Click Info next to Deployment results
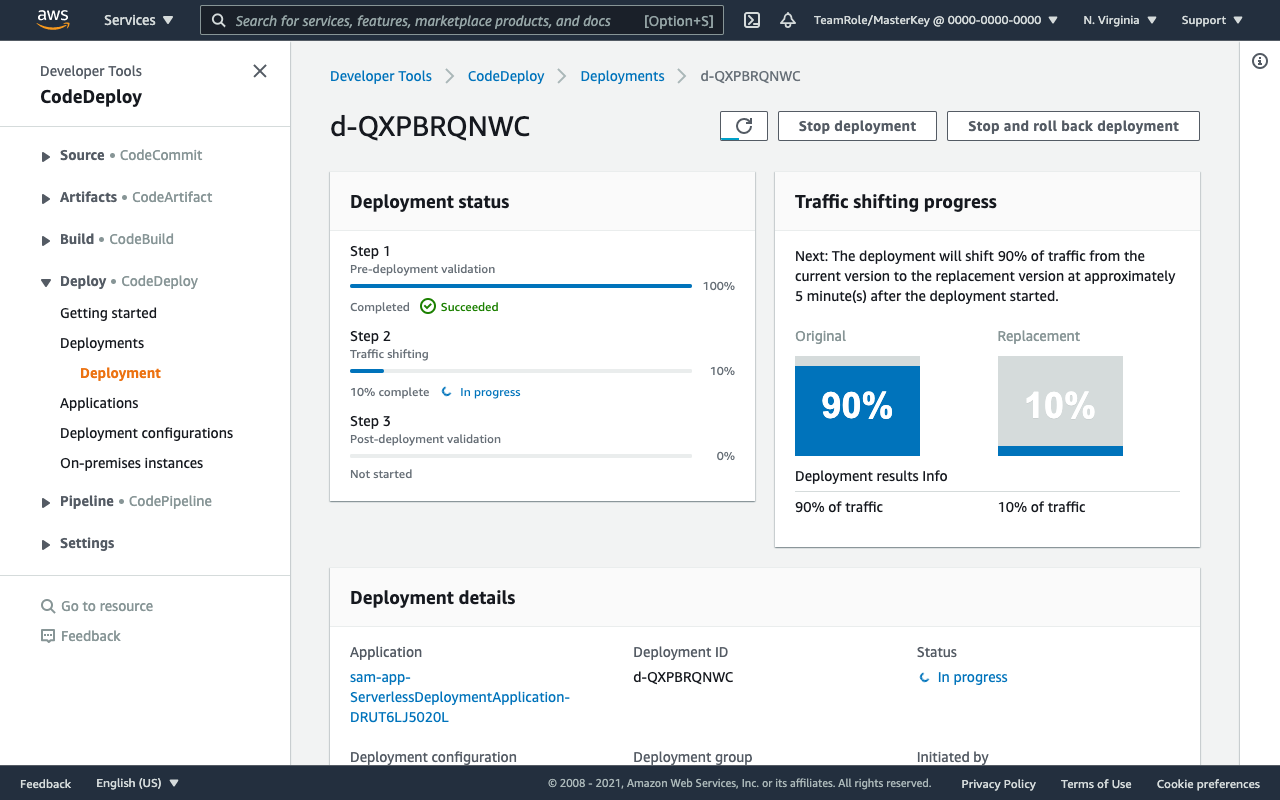Viewport: 1280px width, 800px height. [935, 476]
